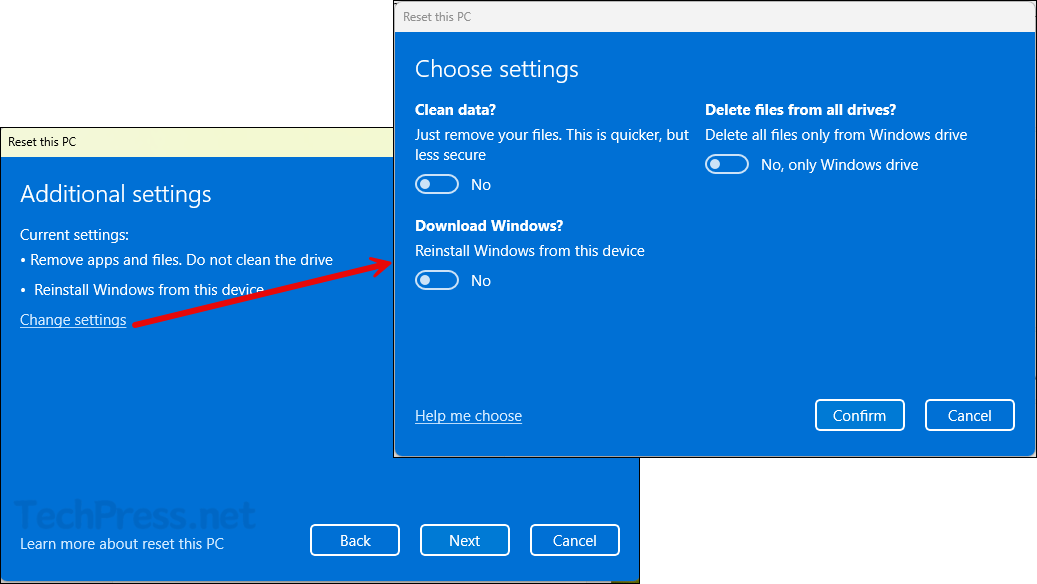Open the Help me choose link
Image resolution: width=1037 pixels, height=584 pixels.
[468, 416]
